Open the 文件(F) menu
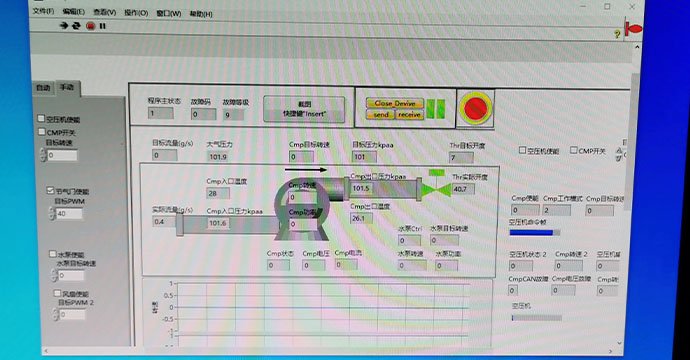This screenshot has height=360, width=690. tap(44, 11)
